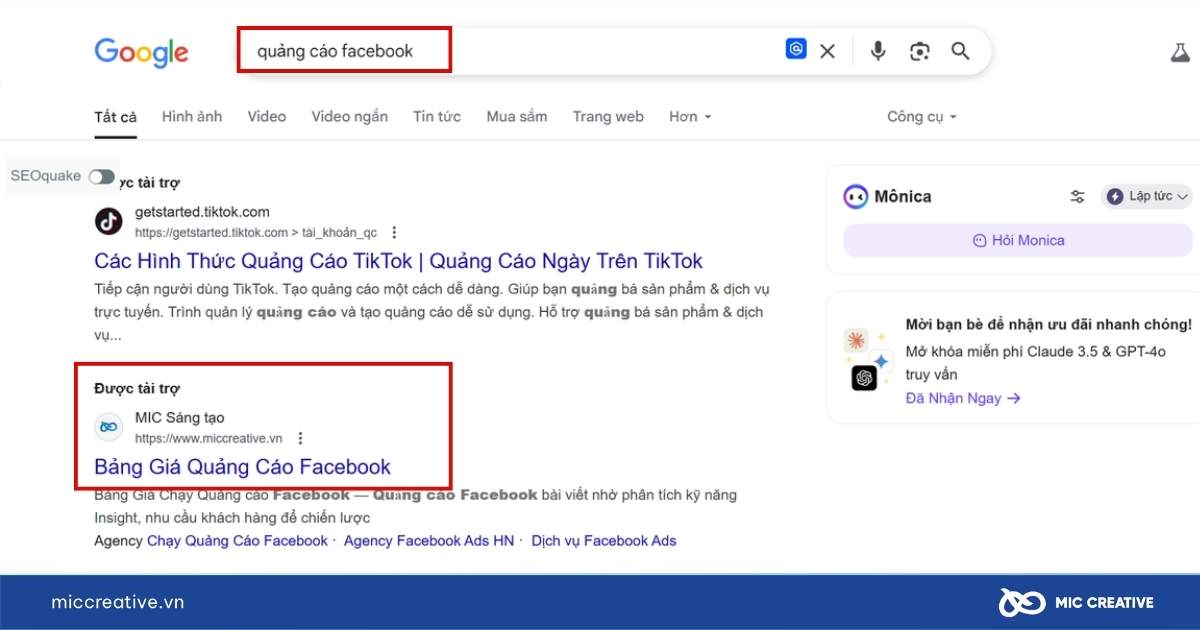Open the "Tin tức" tab
The image size is (1200, 630).
[437, 117]
